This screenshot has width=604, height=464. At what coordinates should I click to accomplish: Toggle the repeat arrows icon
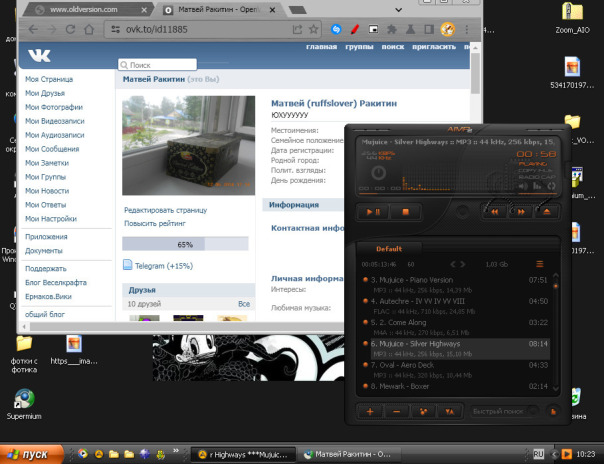551,186
